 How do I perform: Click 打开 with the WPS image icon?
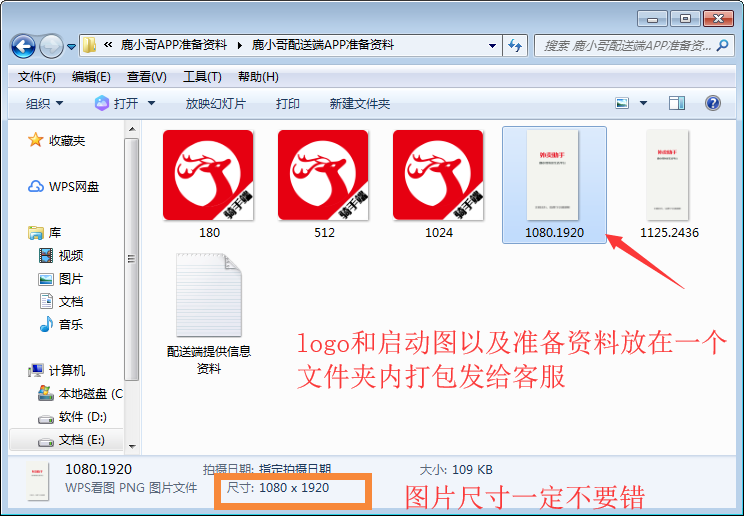[x=117, y=103]
